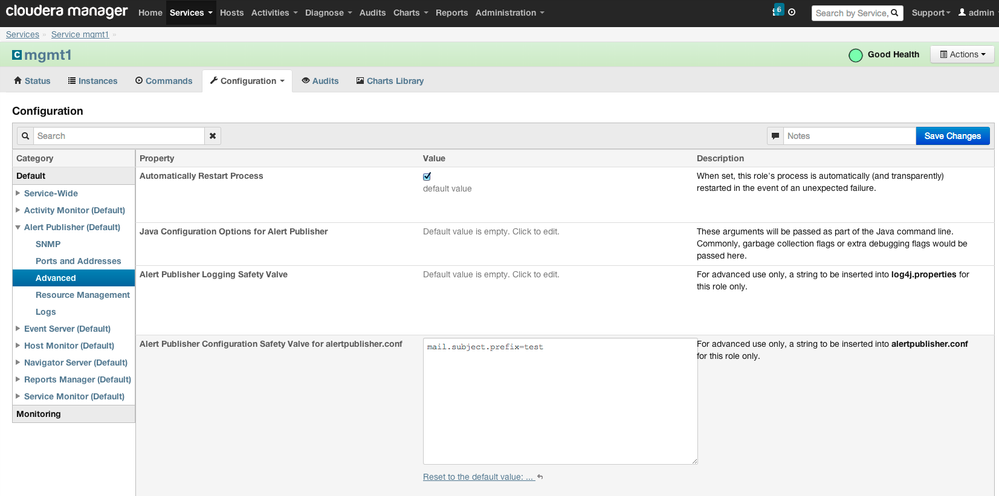The width and height of the screenshot is (999, 496).
Task: Click the green Good Health status circle
Action: pos(855,55)
